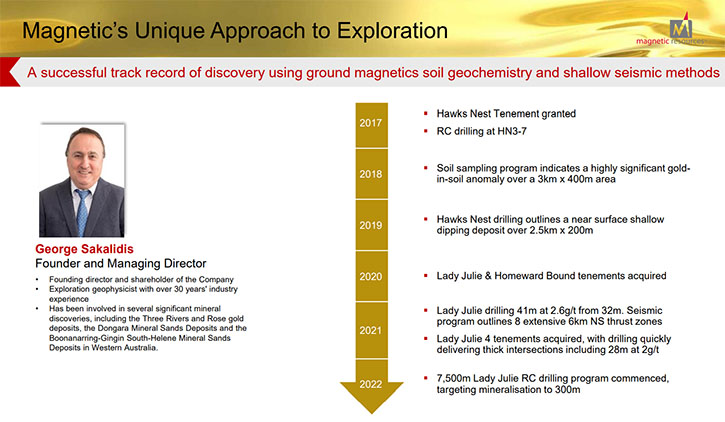The height and width of the screenshot is (422, 725).
Task: Click the name 'George Sakalidis'
Action: [84, 249]
